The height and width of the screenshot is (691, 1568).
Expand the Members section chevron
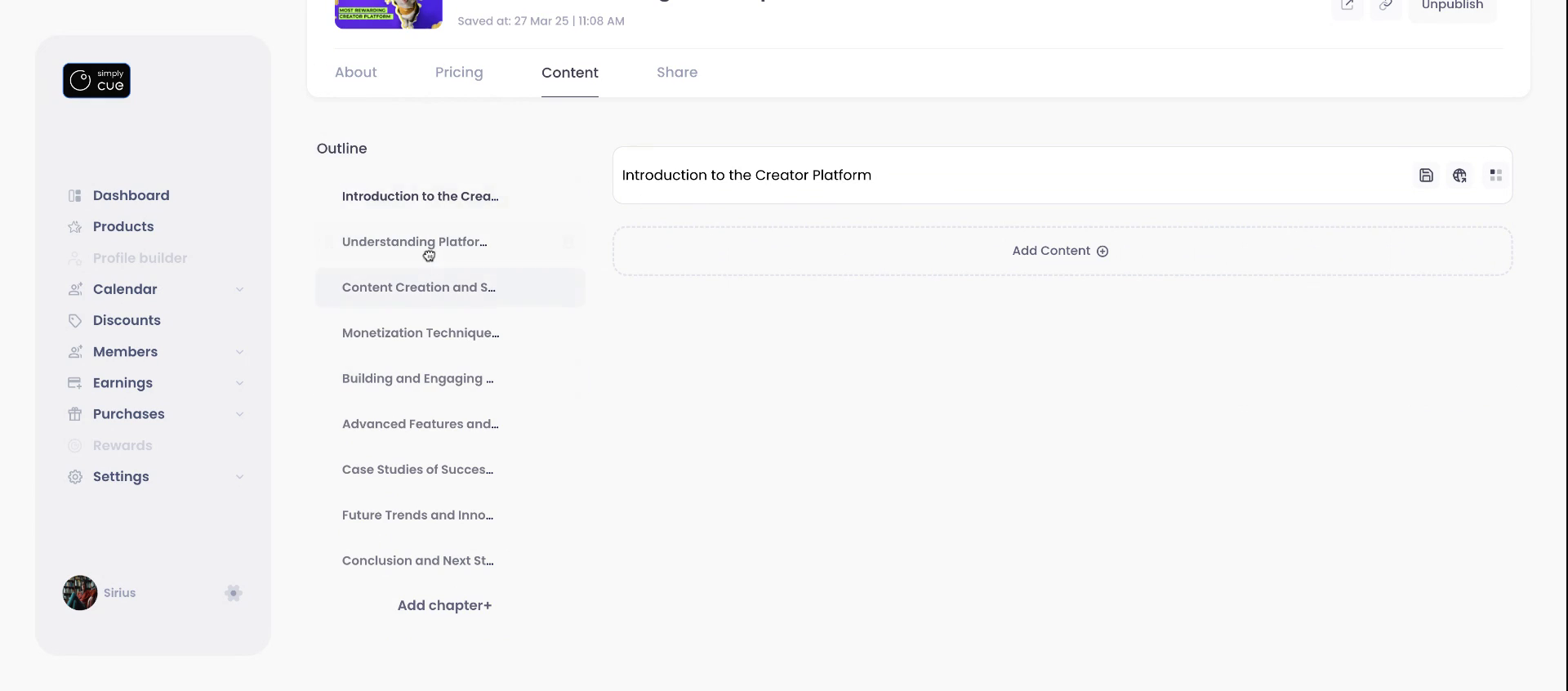pos(239,352)
